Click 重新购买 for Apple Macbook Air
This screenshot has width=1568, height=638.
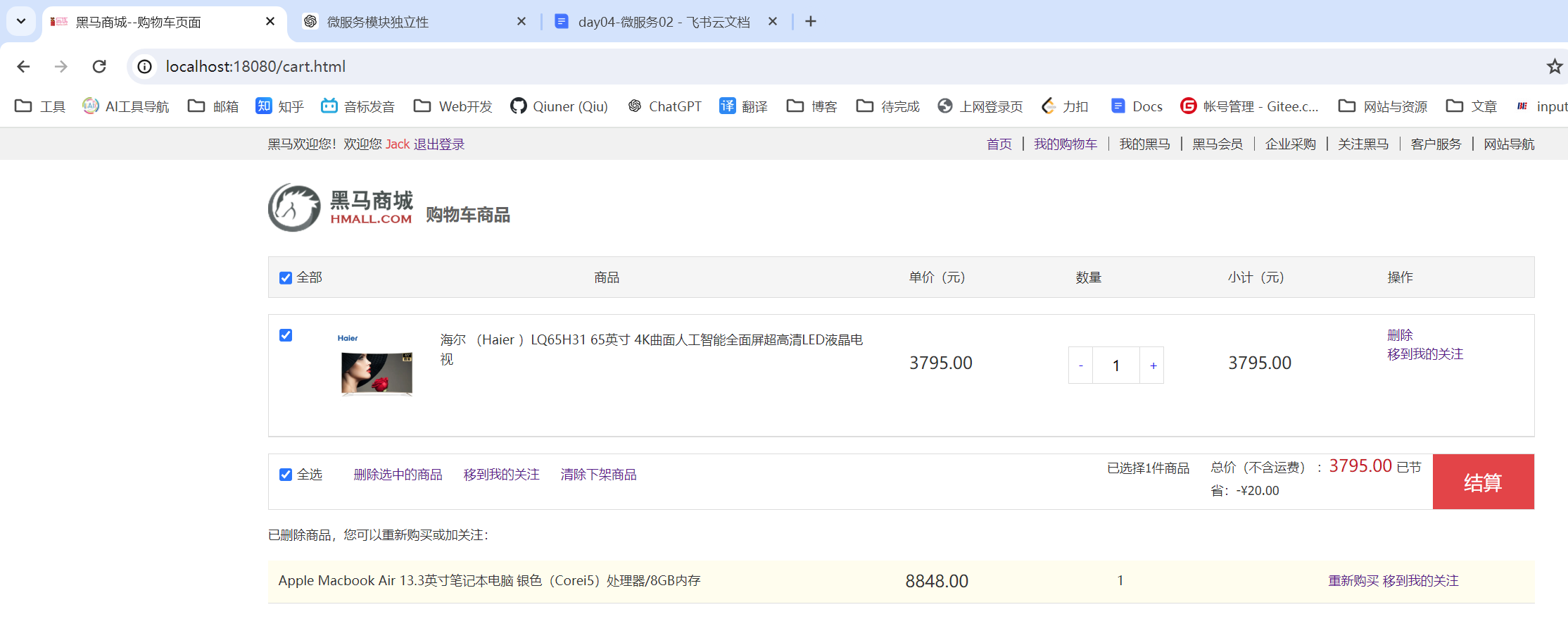click(1353, 581)
